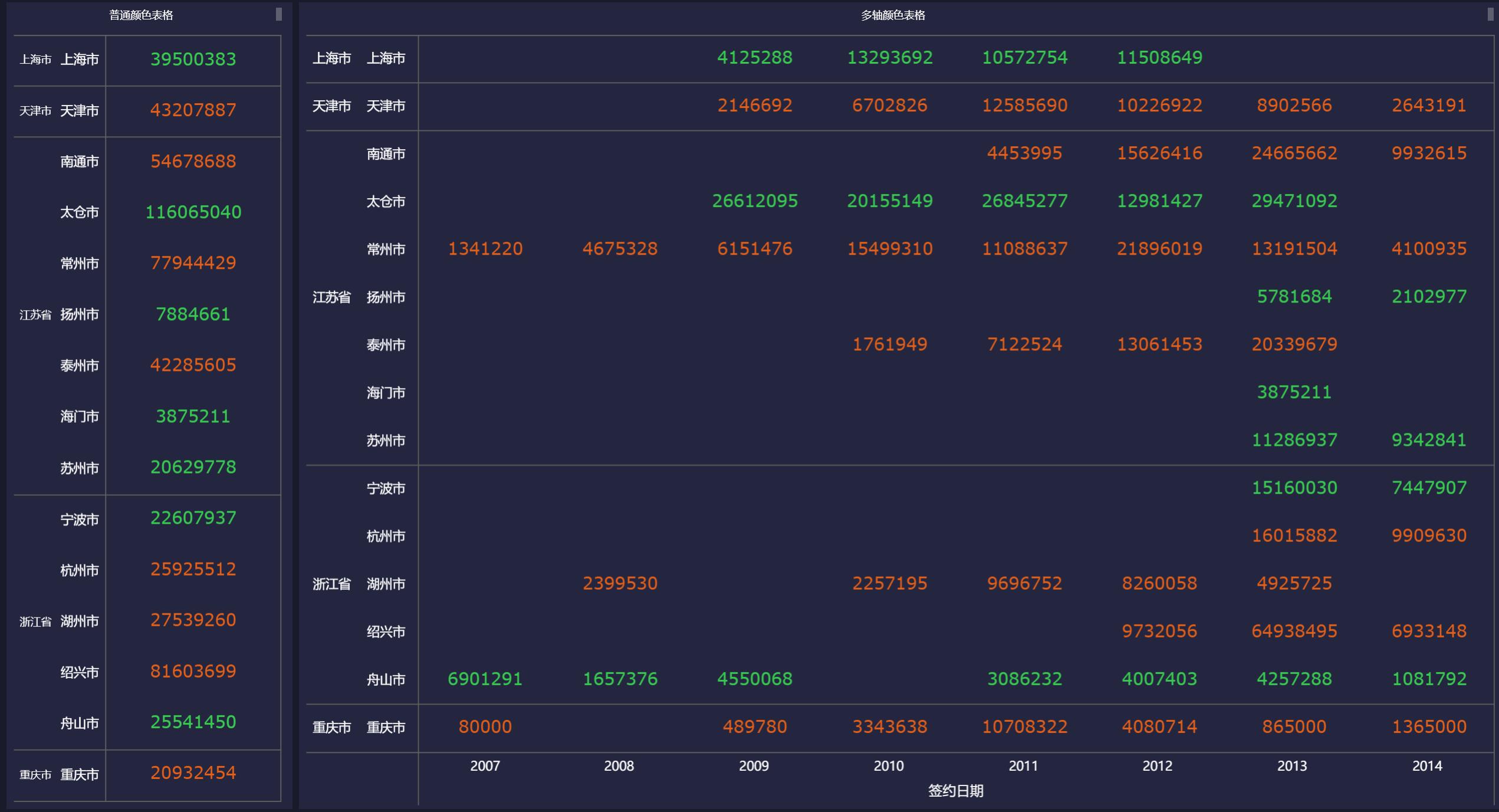Click 舟山市 2007 value 6901291

(x=485, y=679)
